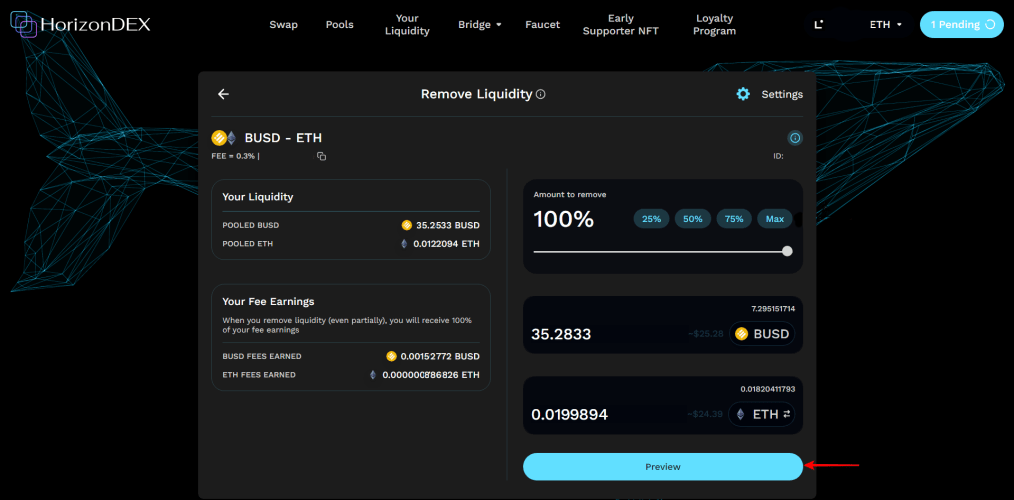Image resolution: width=1014 pixels, height=500 pixels.
Task: Open the Settings gear icon
Action: point(743,94)
